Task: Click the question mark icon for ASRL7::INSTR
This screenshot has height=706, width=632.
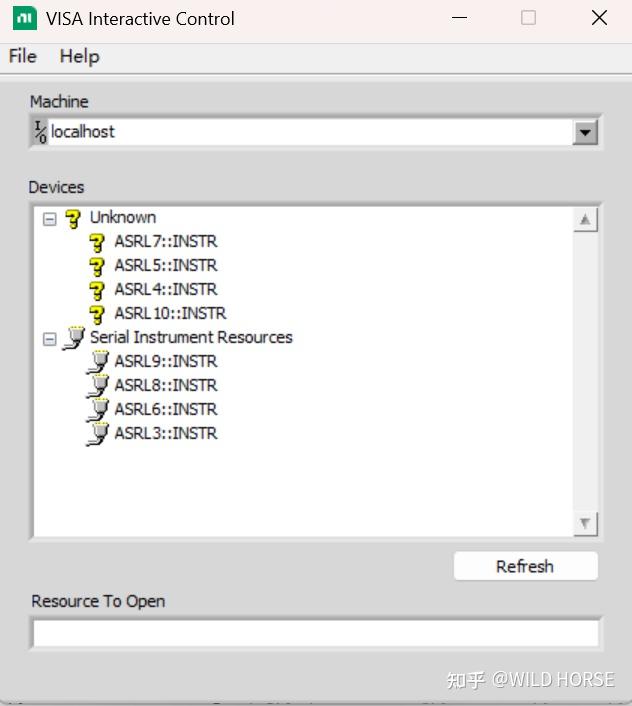Action: tap(97, 242)
